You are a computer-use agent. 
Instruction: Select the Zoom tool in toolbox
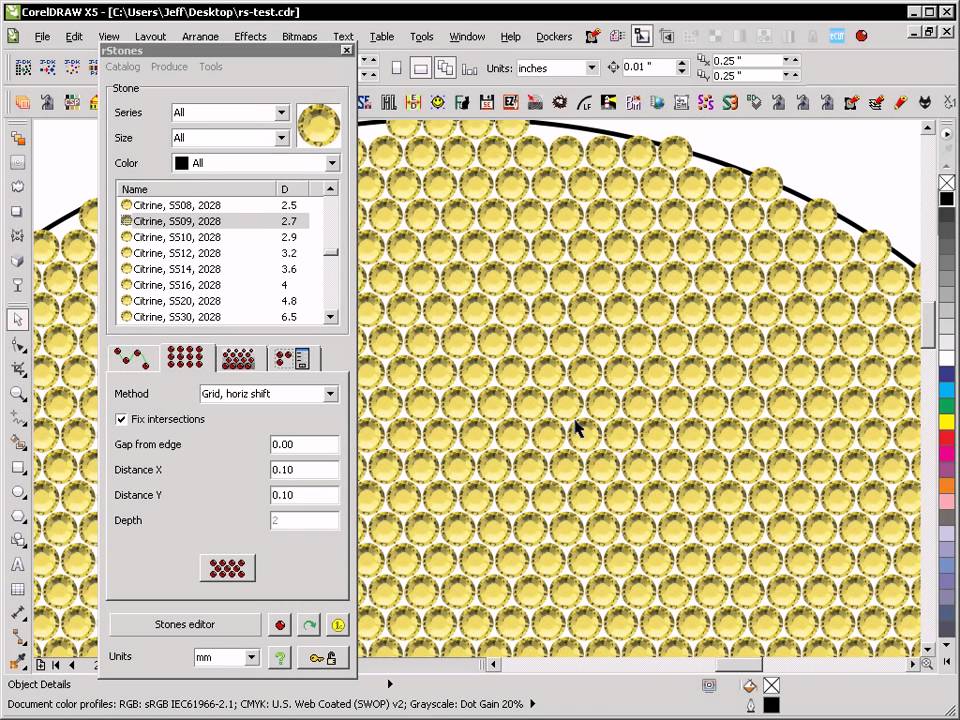coord(18,394)
